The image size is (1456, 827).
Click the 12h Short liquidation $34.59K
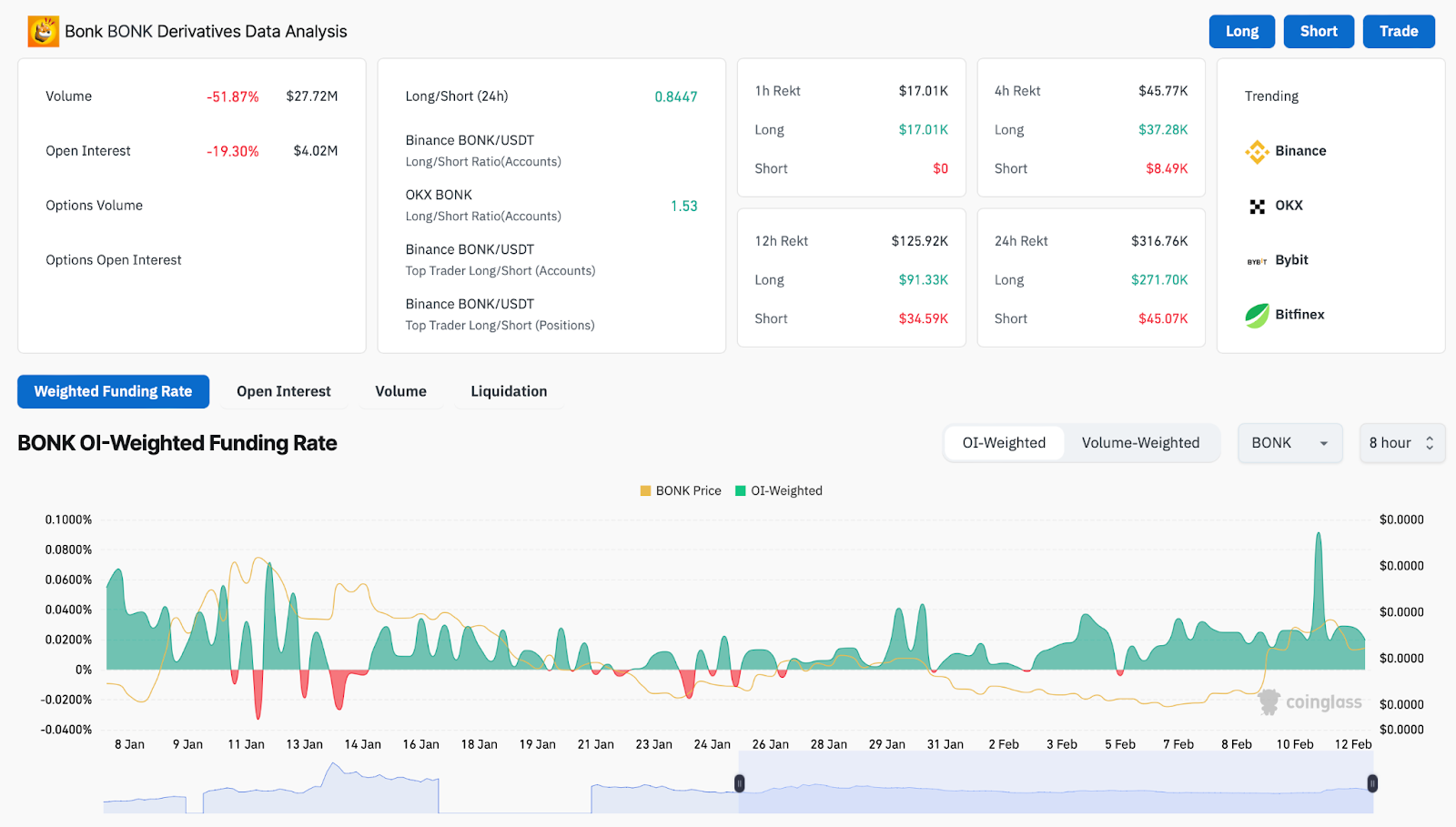(x=924, y=318)
